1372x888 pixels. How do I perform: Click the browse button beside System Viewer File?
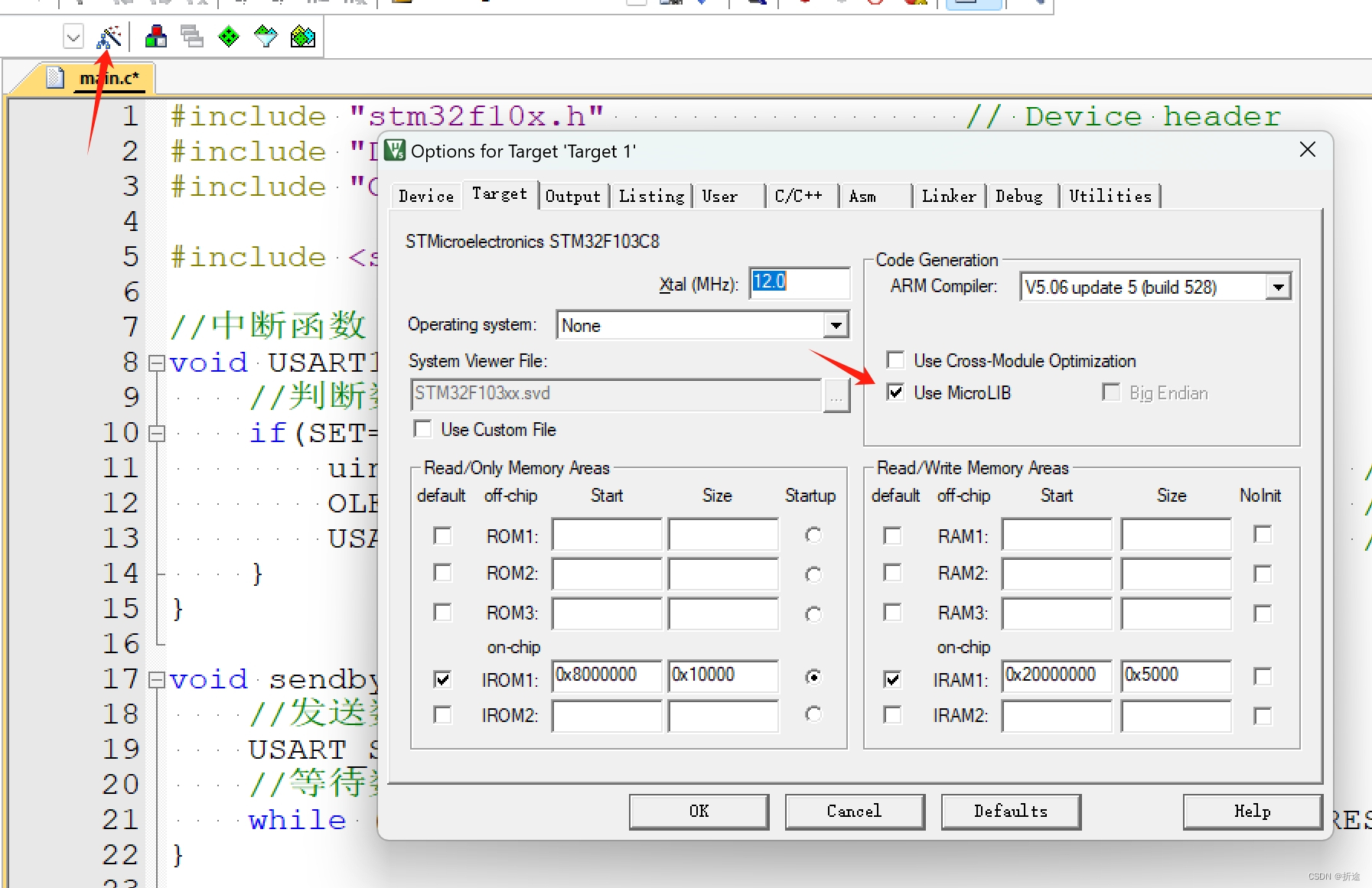click(838, 395)
